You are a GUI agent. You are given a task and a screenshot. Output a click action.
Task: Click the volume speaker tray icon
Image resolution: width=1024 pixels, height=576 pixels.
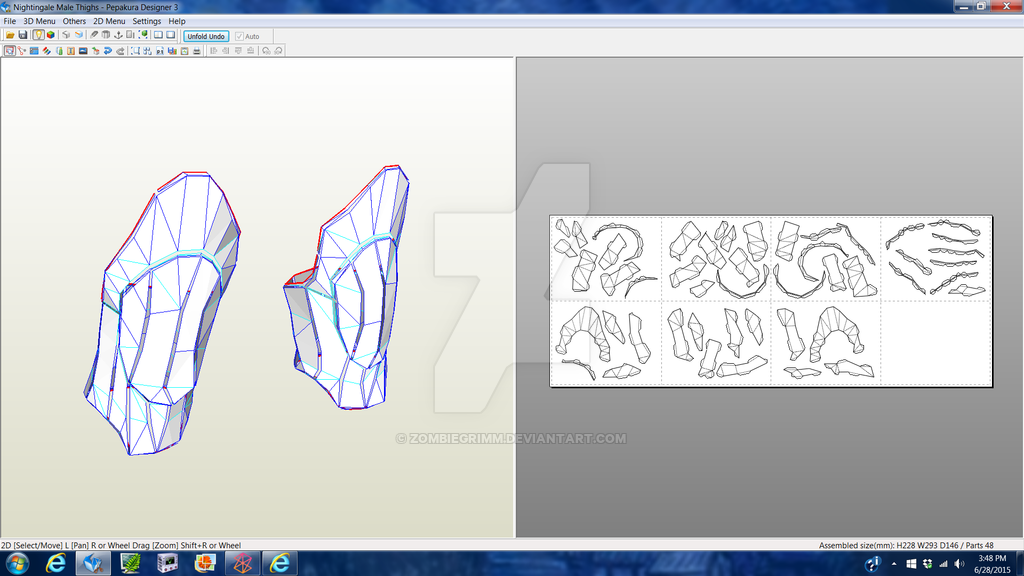click(959, 564)
